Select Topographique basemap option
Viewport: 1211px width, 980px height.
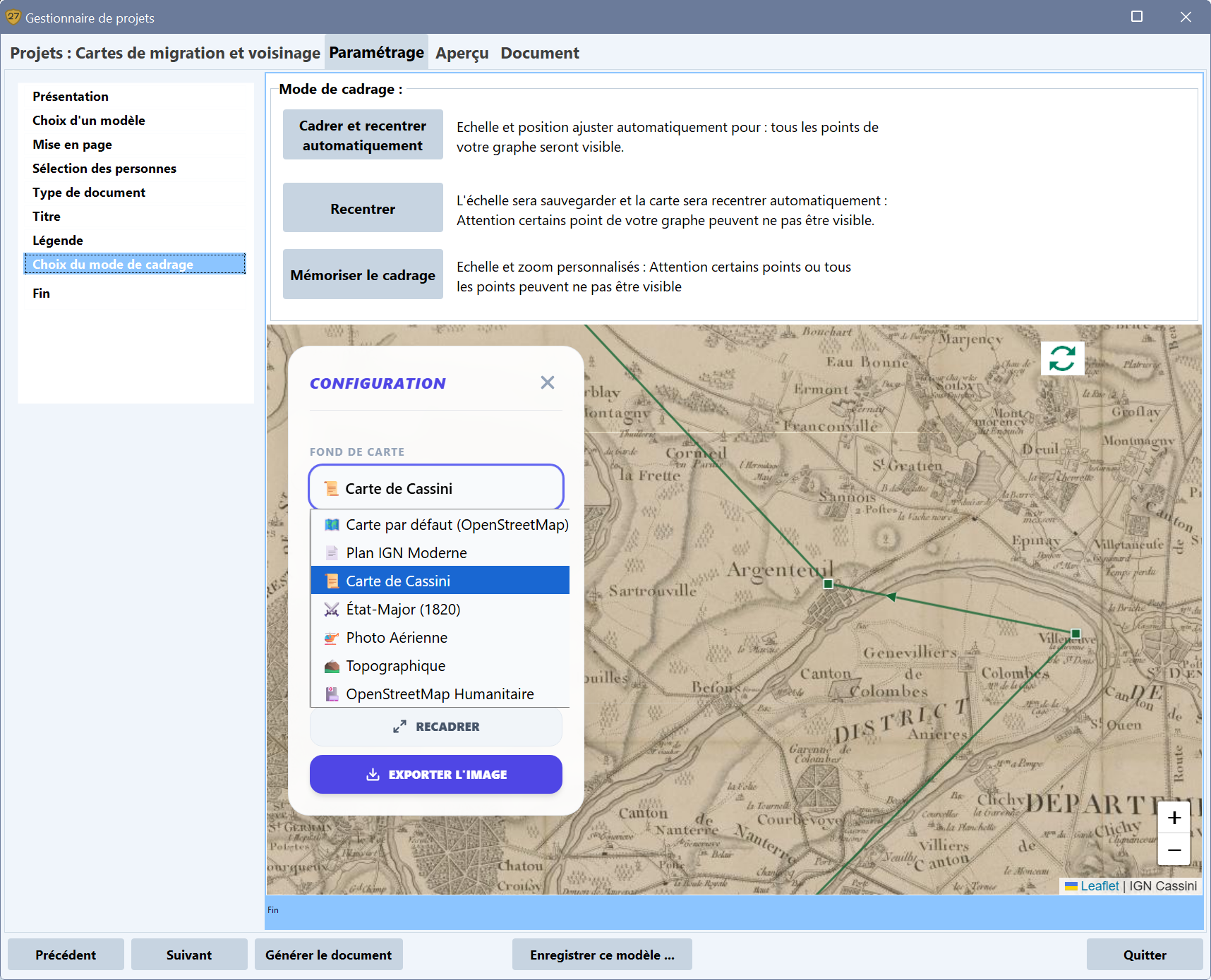click(x=440, y=665)
